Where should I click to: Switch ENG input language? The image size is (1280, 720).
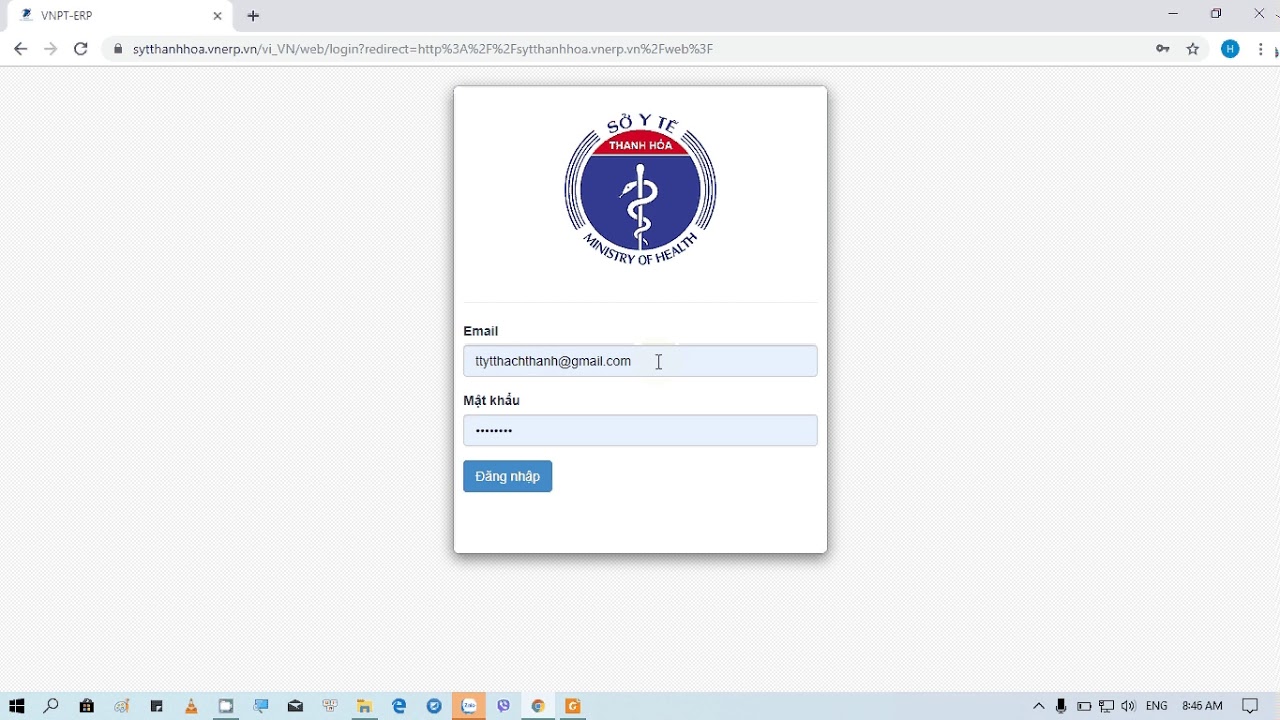tap(1157, 706)
